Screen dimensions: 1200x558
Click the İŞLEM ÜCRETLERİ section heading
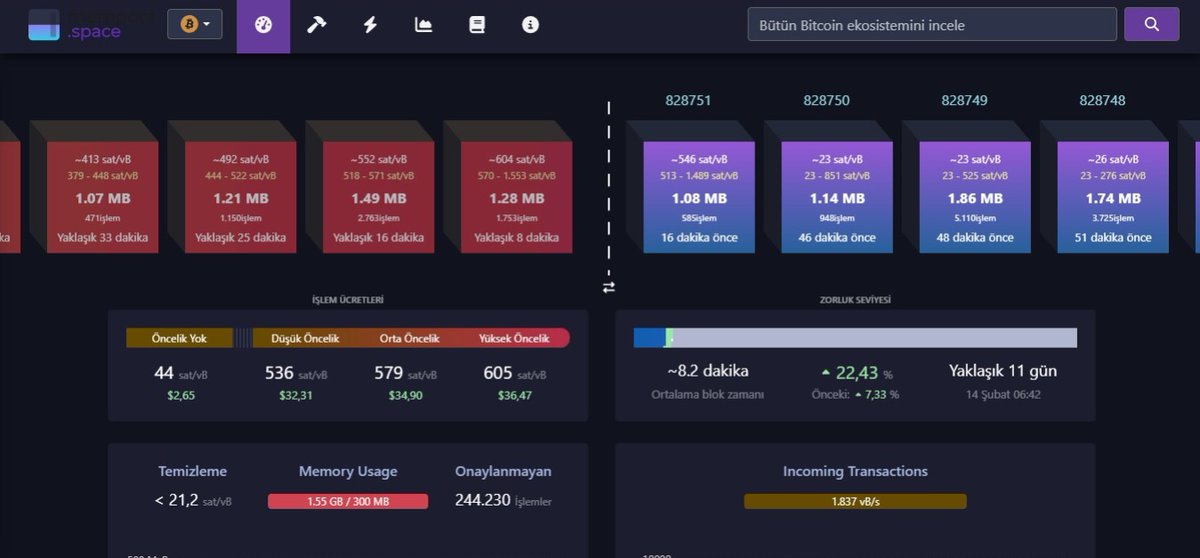pyautogui.click(x=348, y=299)
